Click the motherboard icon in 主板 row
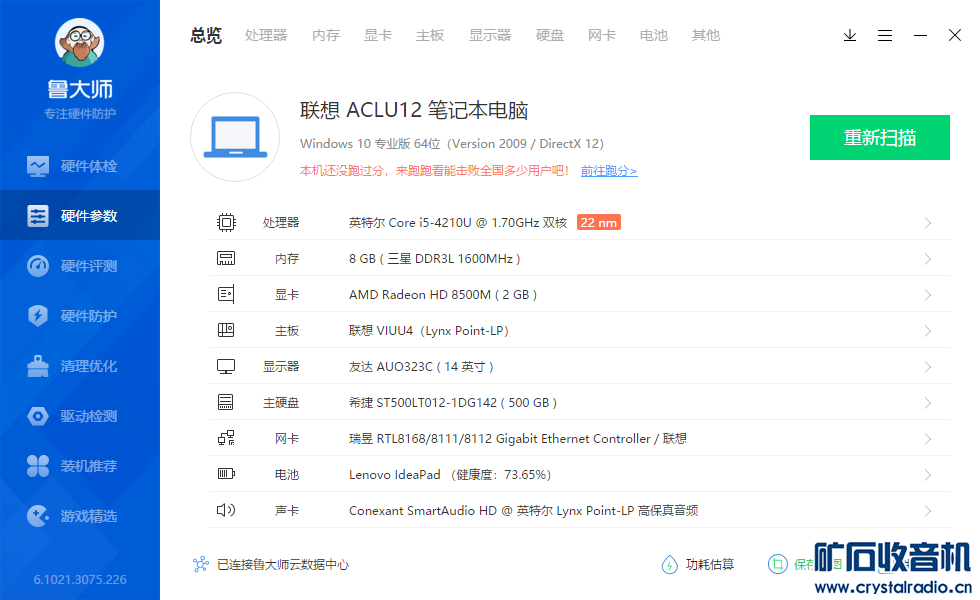Image resolution: width=980 pixels, height=600 pixels. coord(226,331)
